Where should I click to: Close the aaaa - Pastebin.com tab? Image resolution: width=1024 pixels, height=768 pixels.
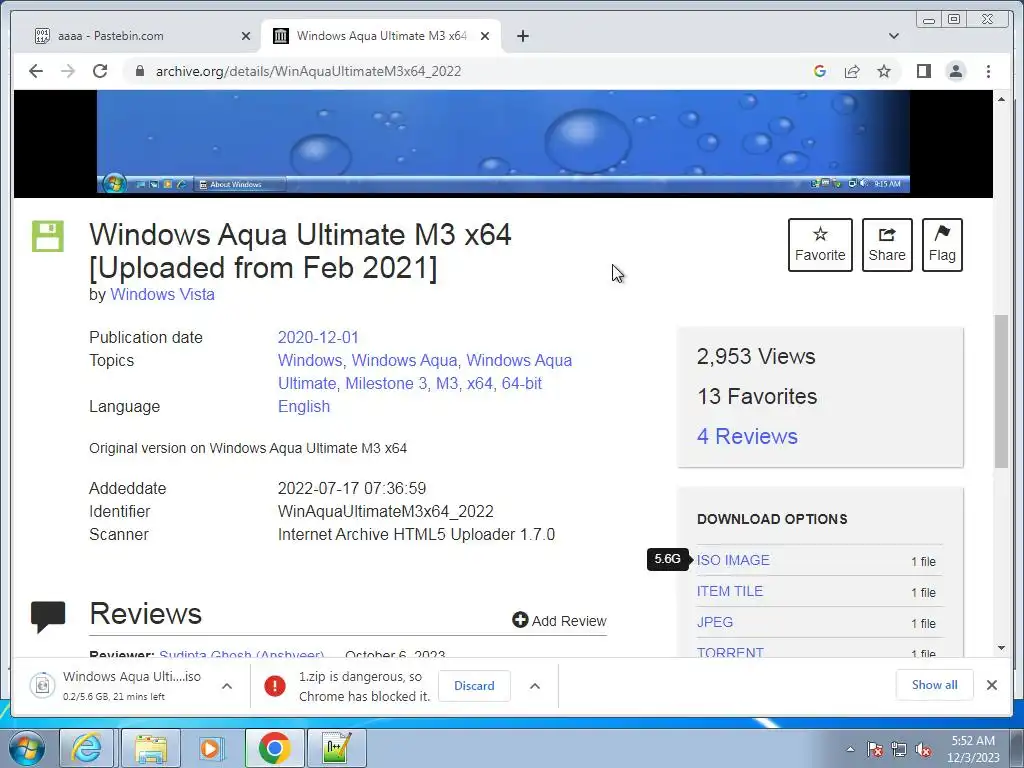[x=246, y=36]
